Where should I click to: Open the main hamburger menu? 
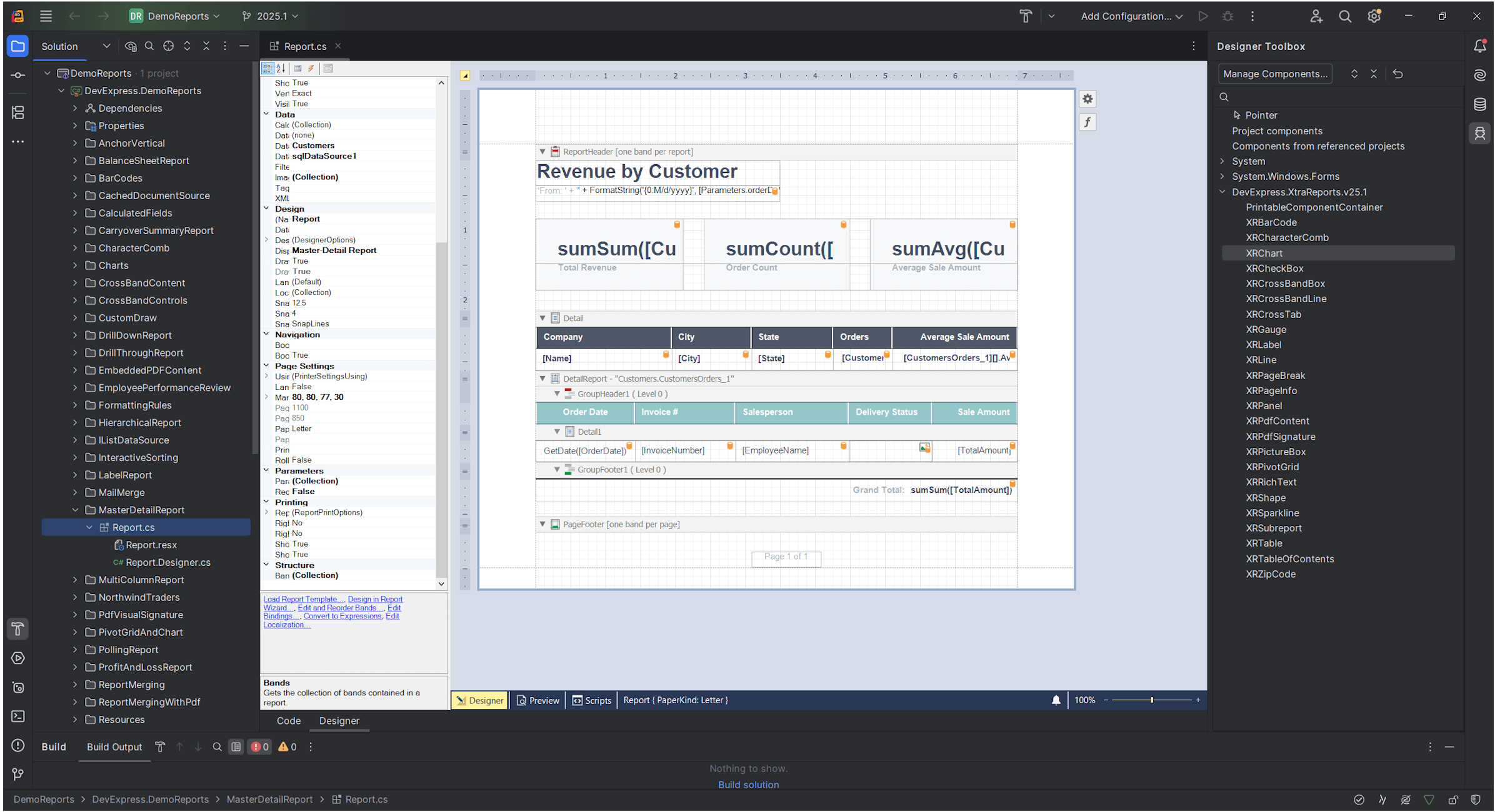pyautogui.click(x=46, y=16)
